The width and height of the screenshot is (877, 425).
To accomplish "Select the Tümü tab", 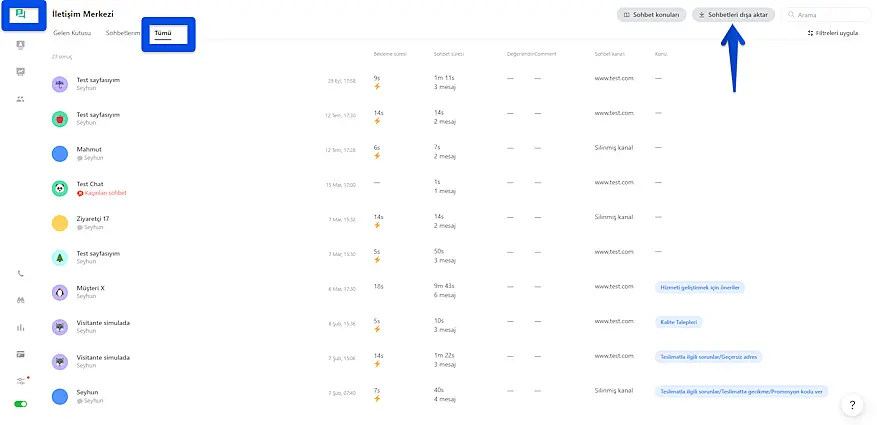I will pos(161,33).
